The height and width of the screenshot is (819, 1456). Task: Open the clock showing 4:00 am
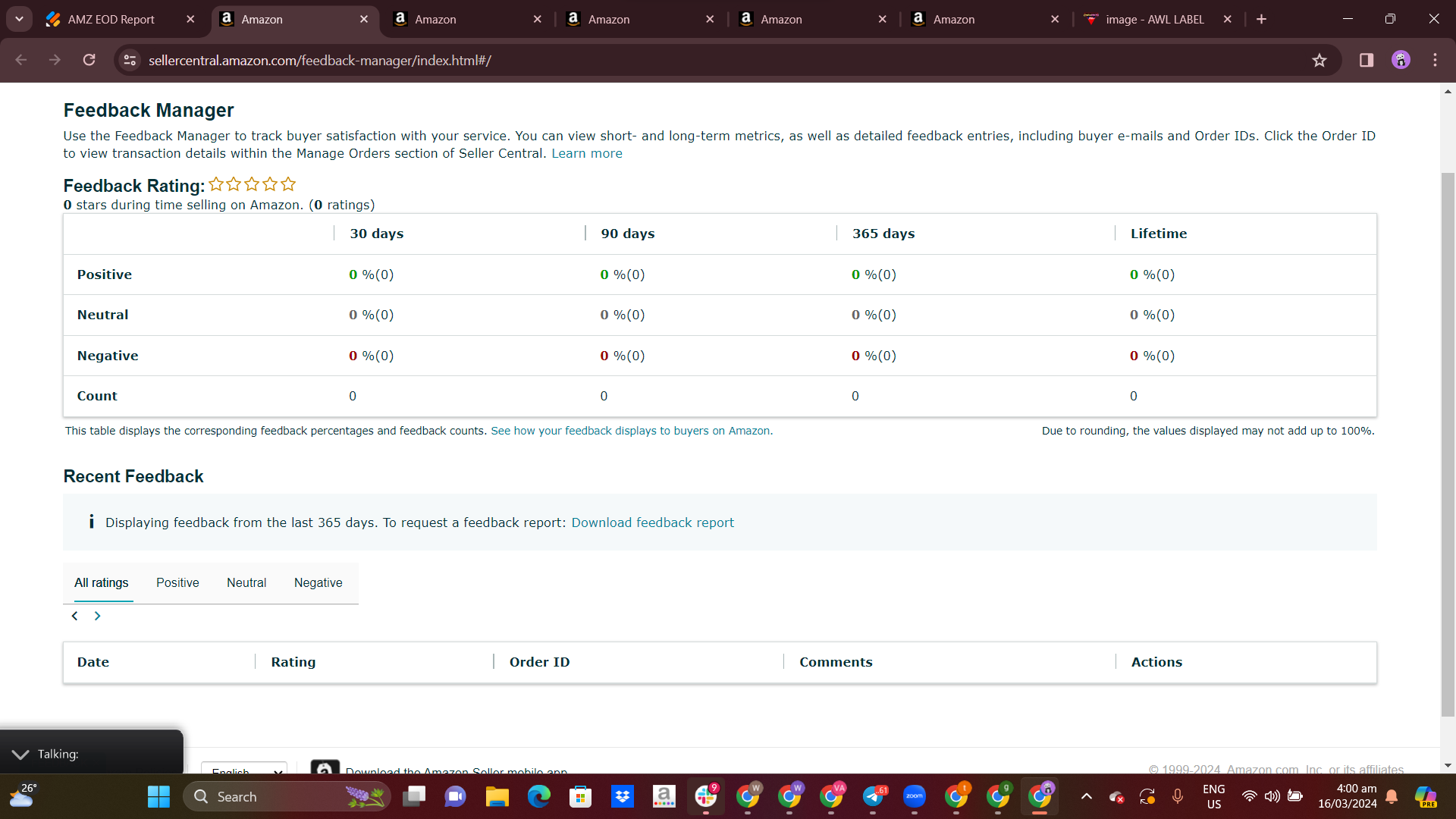(x=1348, y=796)
